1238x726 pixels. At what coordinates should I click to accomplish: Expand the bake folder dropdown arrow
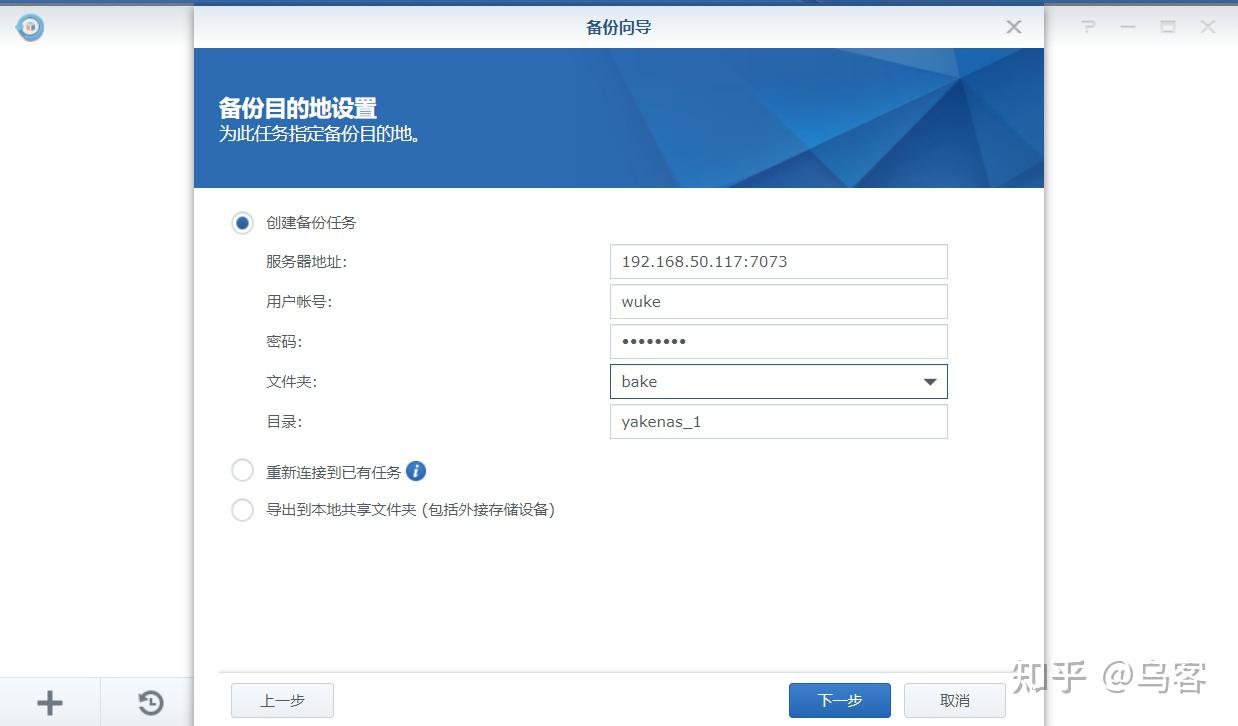[x=929, y=381]
